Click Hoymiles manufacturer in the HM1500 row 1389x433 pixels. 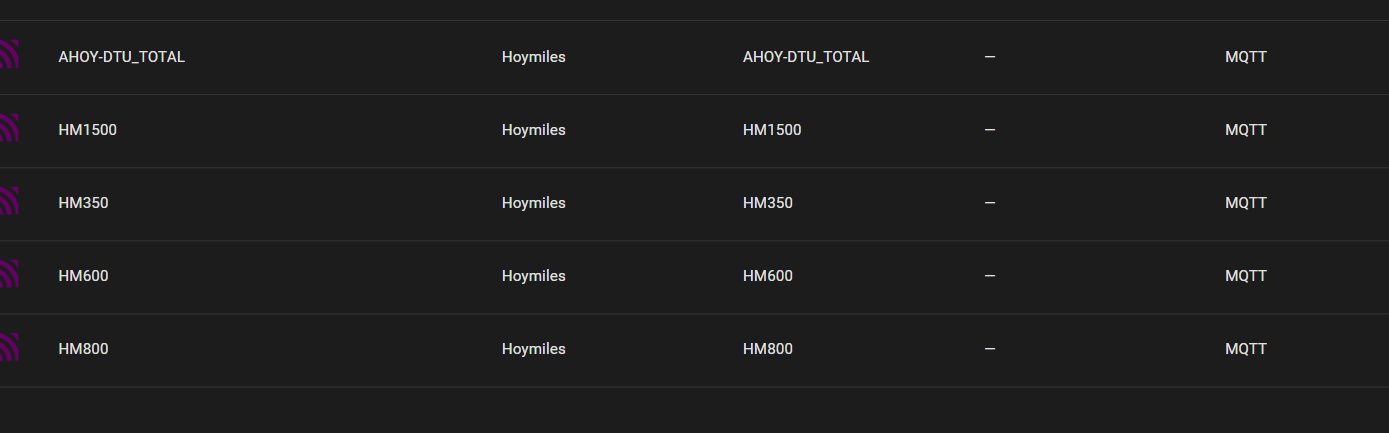click(534, 130)
